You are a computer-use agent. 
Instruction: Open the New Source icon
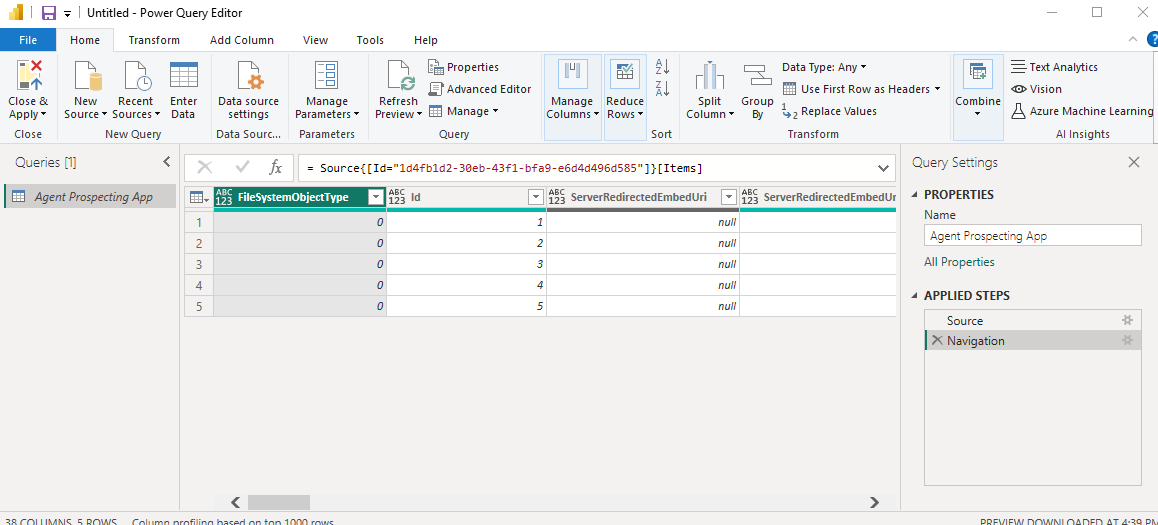(87, 76)
